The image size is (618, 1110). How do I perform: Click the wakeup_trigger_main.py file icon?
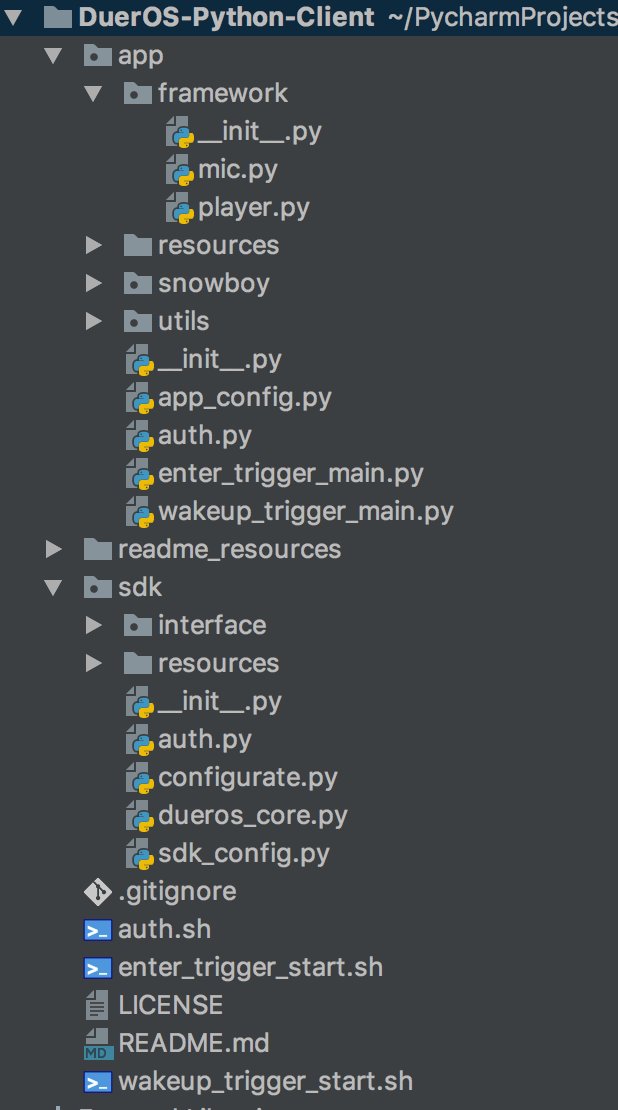(x=140, y=513)
